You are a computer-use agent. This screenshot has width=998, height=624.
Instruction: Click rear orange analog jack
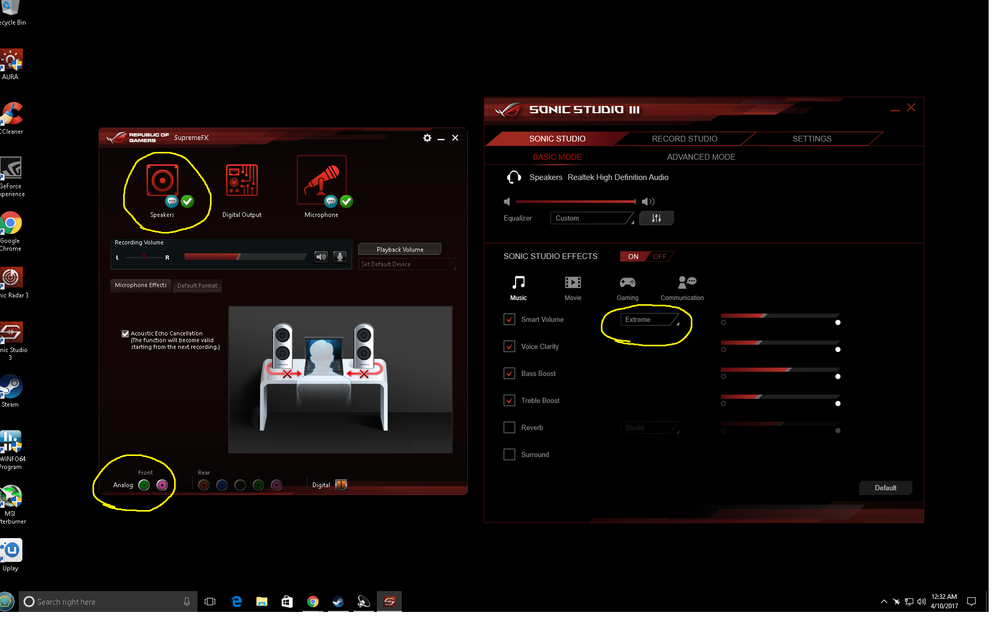[204, 486]
